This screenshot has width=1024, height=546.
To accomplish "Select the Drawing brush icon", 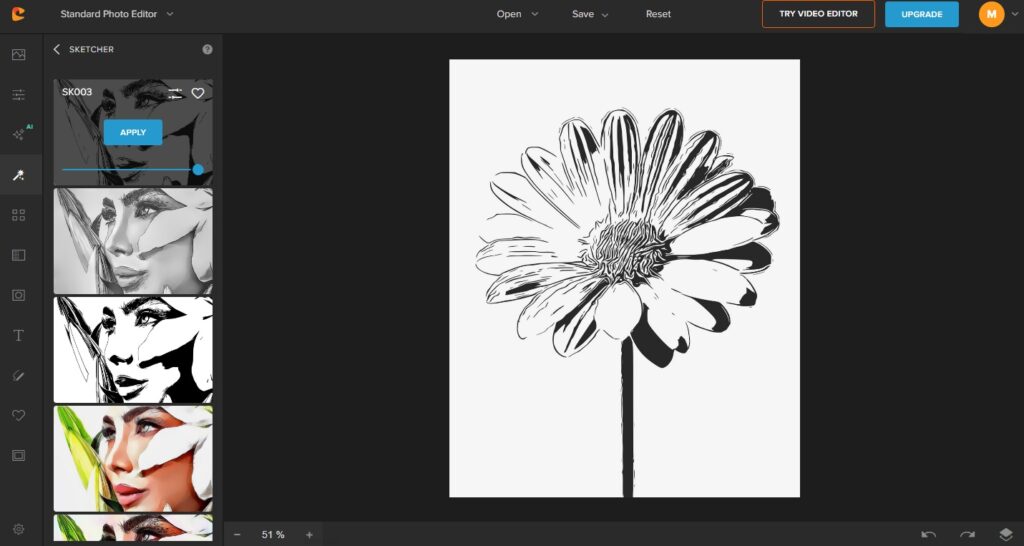I will point(18,376).
